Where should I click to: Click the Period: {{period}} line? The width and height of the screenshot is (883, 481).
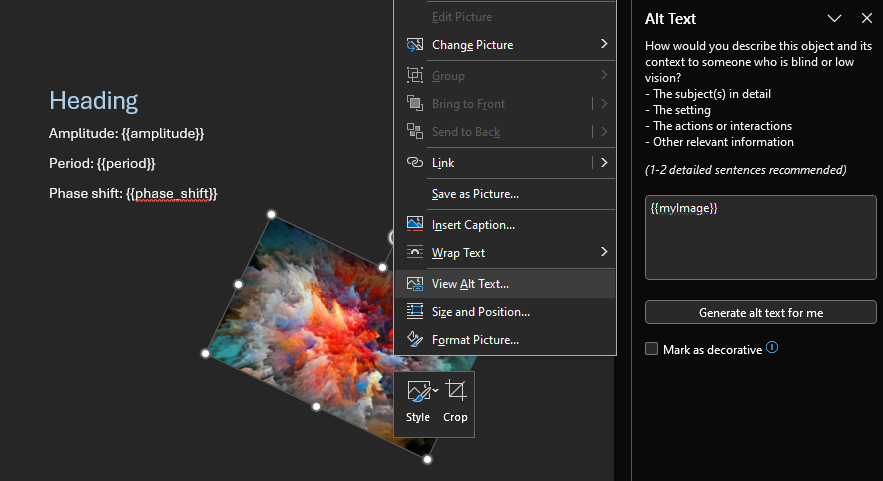pyautogui.click(x=102, y=163)
